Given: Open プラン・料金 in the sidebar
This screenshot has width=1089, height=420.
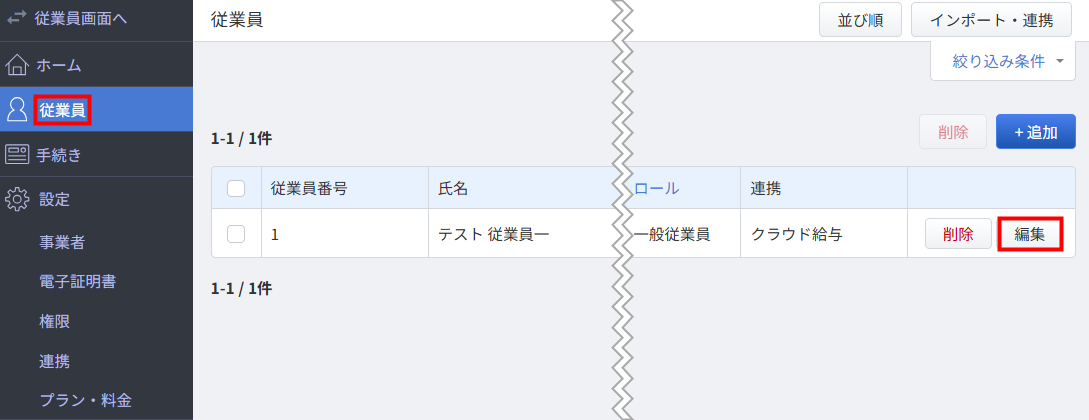Looking at the screenshot, I should (85, 401).
